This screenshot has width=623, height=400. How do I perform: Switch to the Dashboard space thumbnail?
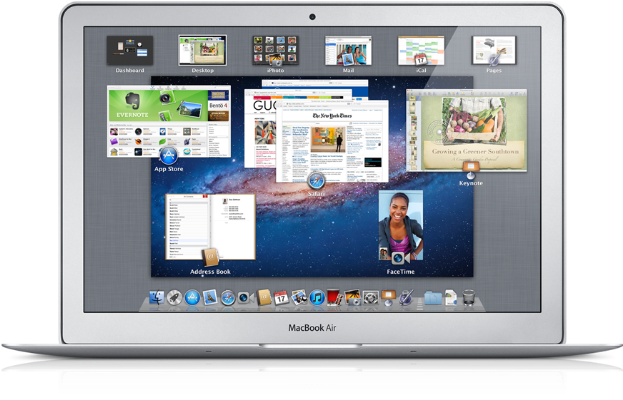[130, 50]
